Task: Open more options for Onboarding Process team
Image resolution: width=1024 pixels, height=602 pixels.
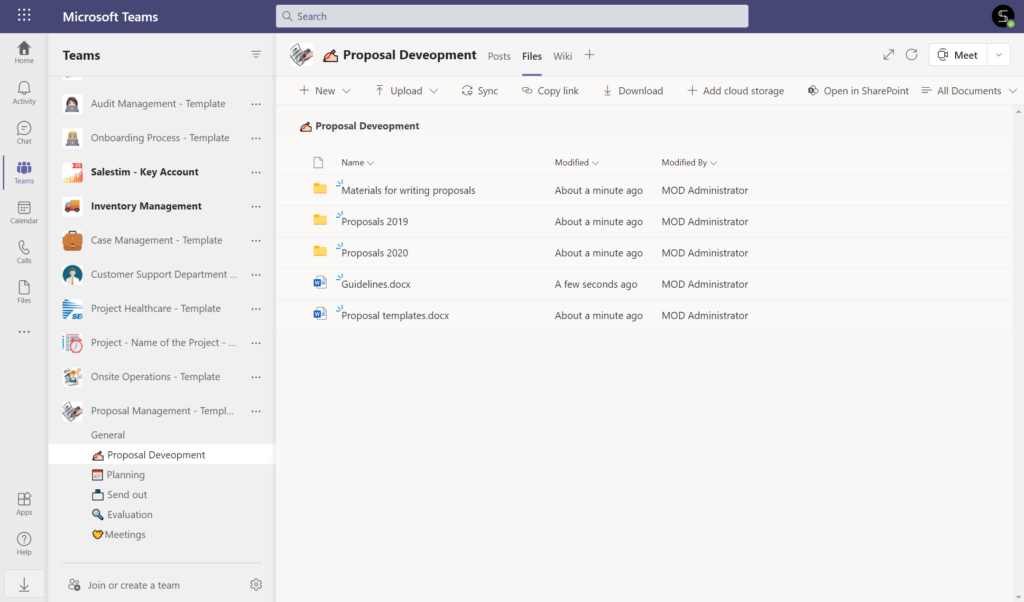Action: pos(256,138)
